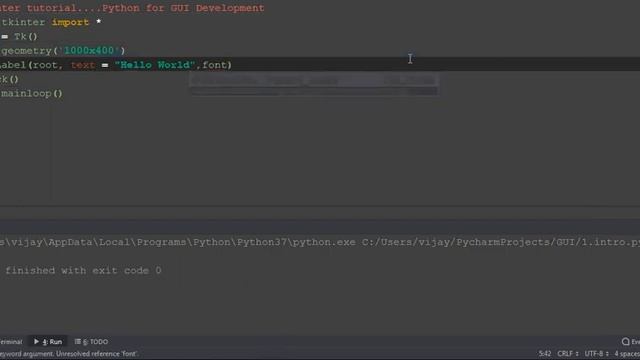Open the Run tool window tab
Screen dimensions: 640x360
tap(48, 342)
